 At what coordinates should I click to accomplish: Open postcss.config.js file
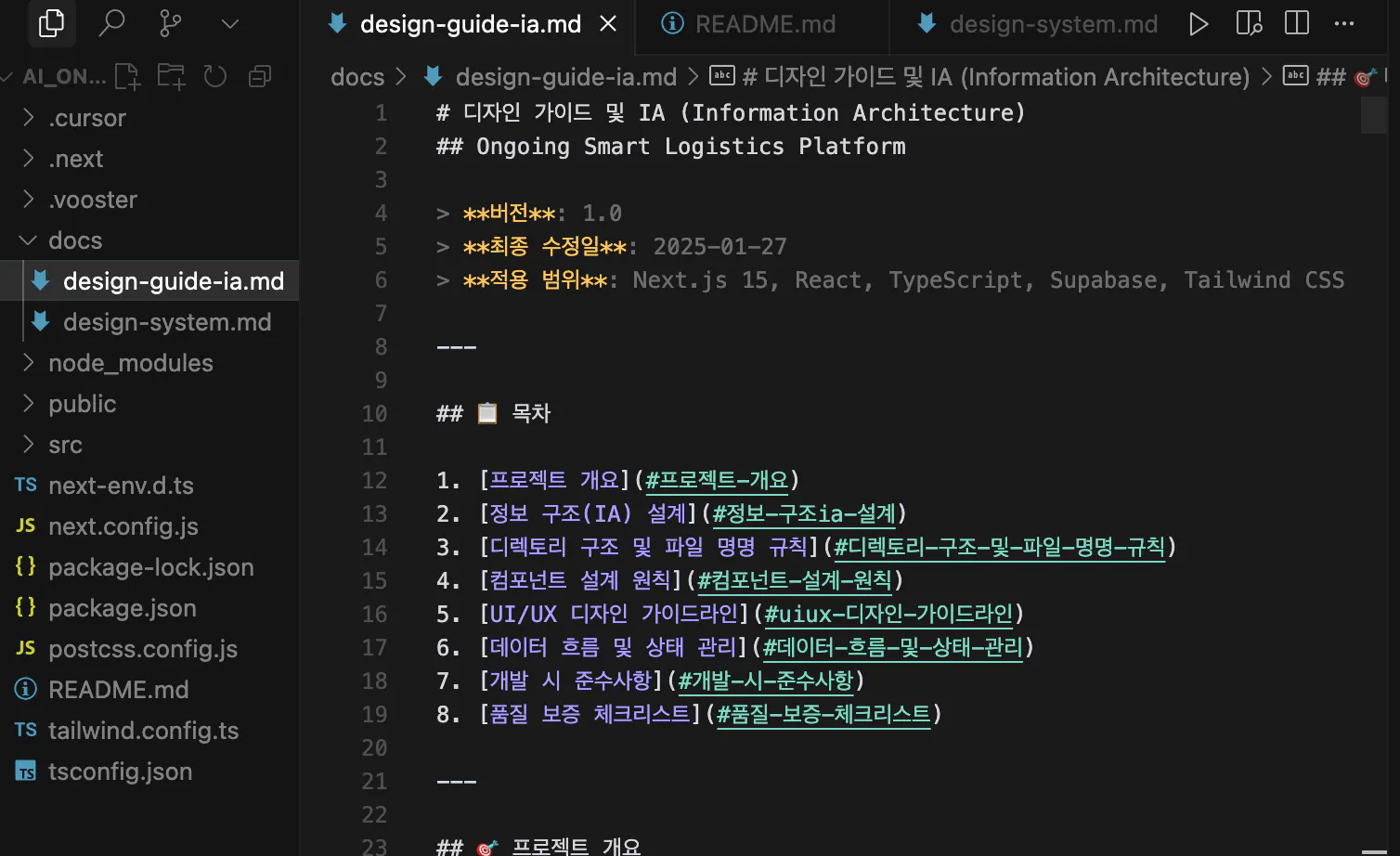149,649
